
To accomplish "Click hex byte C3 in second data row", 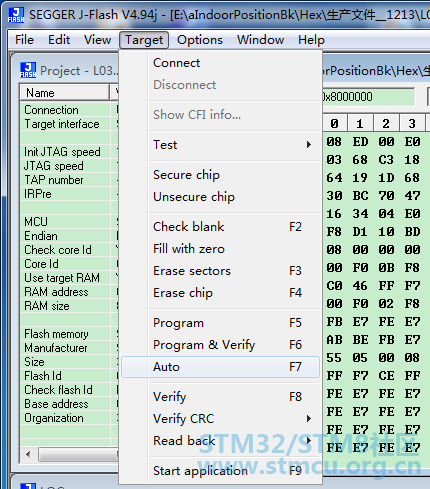I will click(x=386, y=160).
